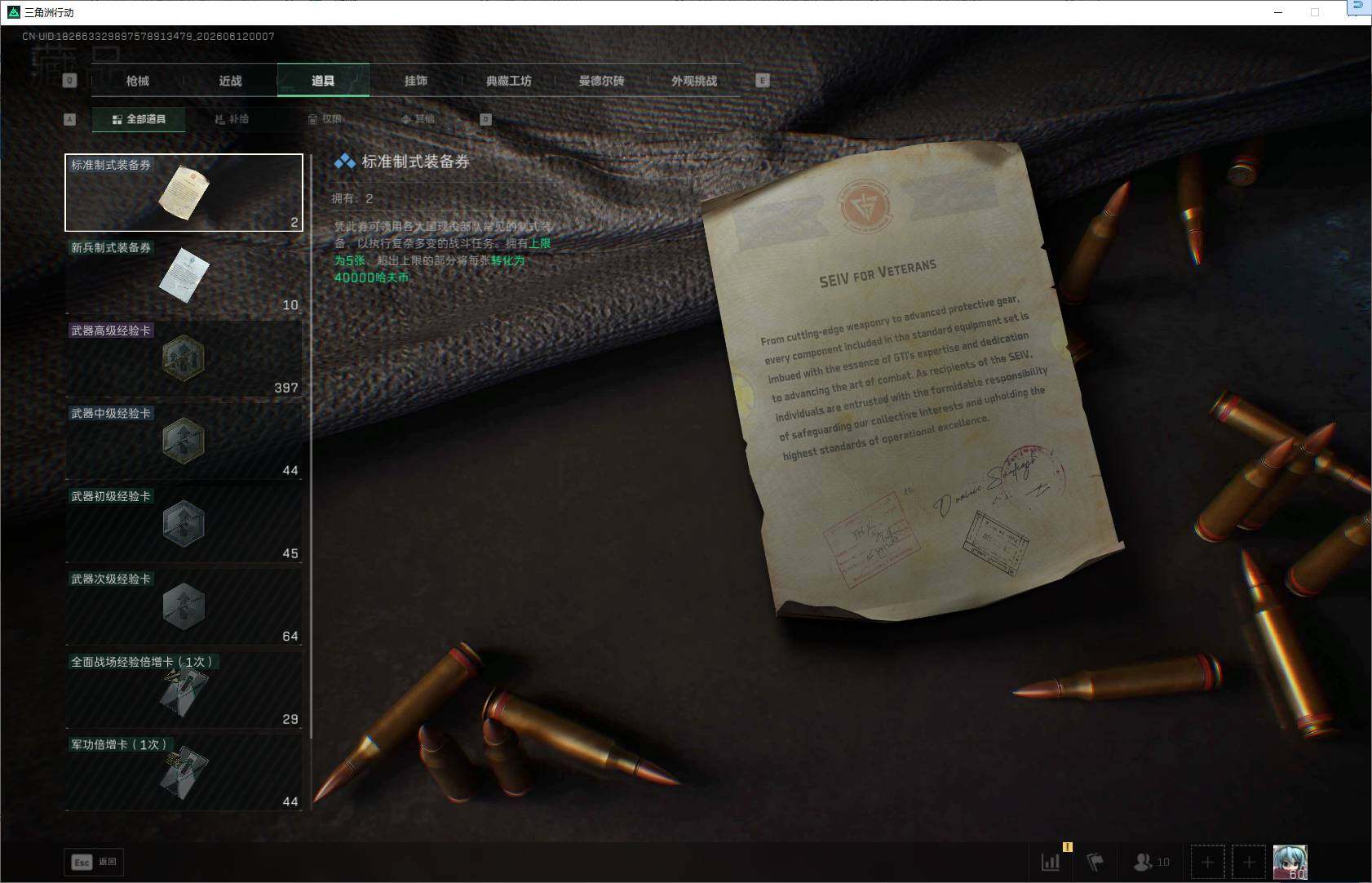Screen dimensions: 1372x883
Task: Open the flags icon in bottom bar
Action: 1095,862
